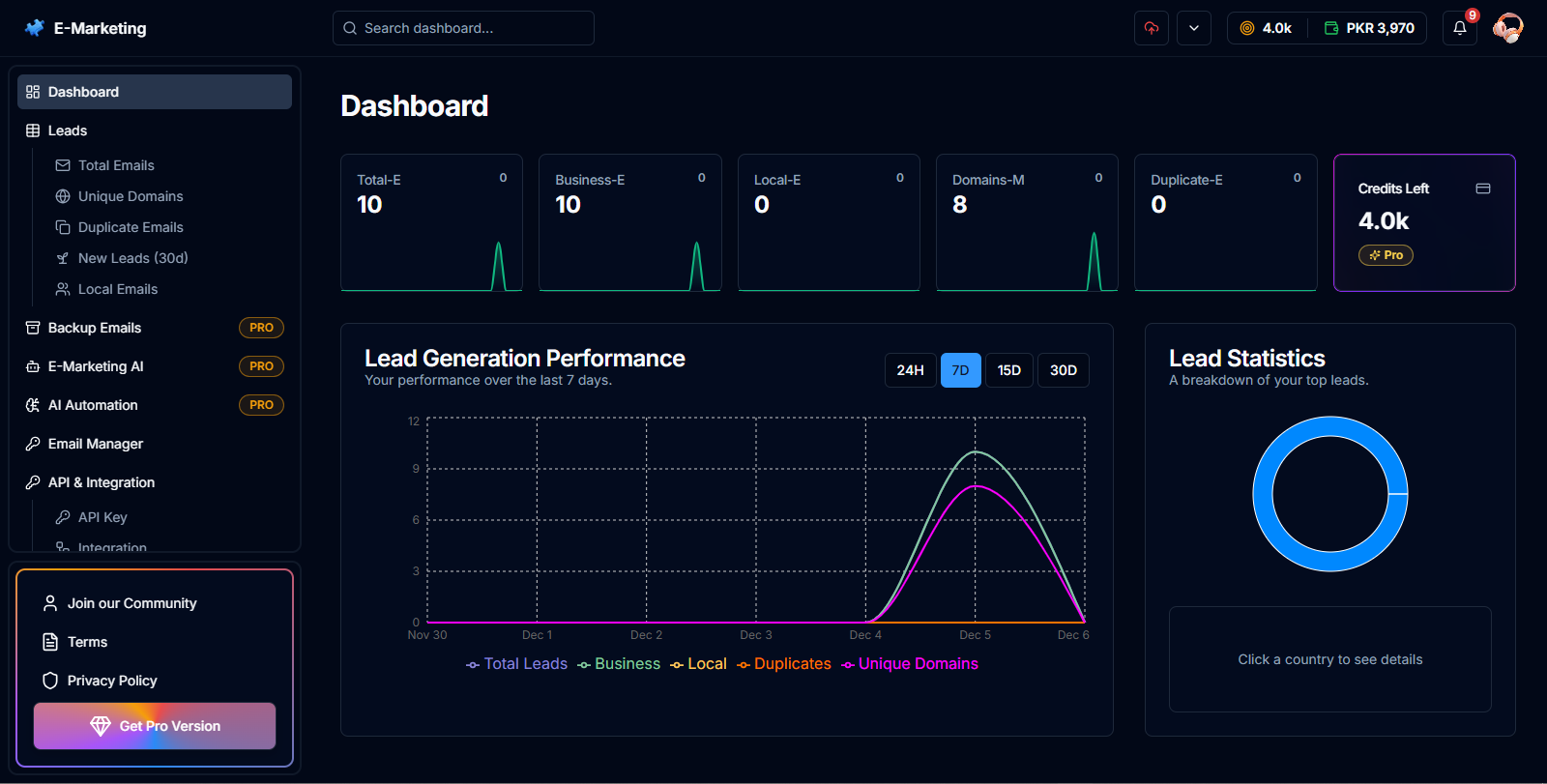Focus the Search dashboard field
Image resolution: width=1547 pixels, height=784 pixels.
(463, 28)
